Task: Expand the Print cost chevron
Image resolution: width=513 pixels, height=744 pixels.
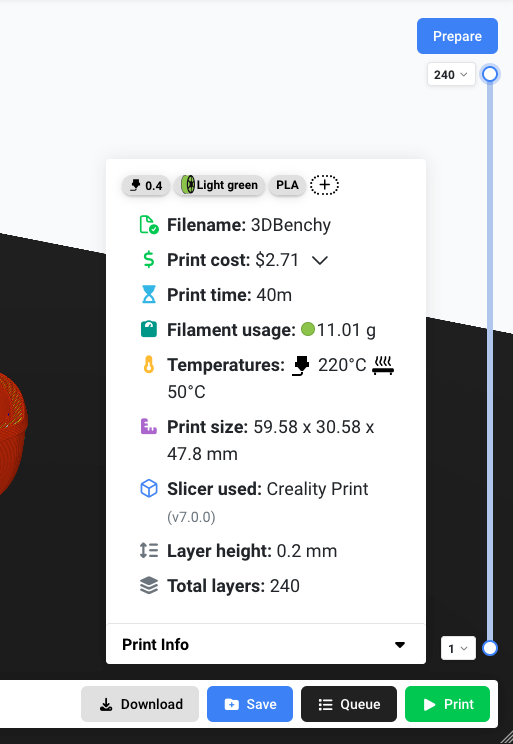Action: [320, 260]
